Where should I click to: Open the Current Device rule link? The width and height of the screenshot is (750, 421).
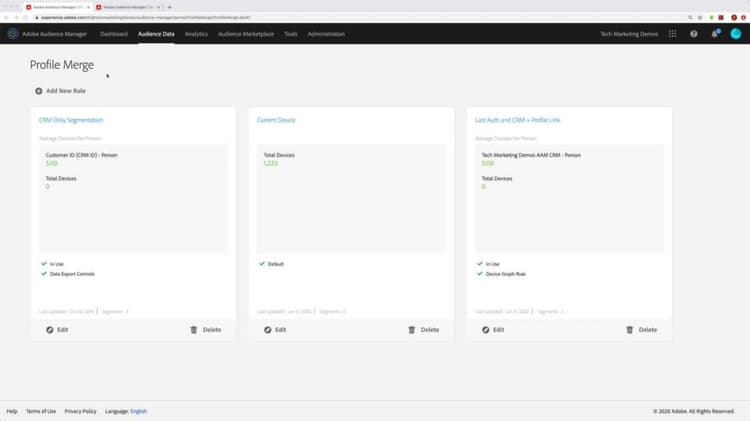point(276,120)
